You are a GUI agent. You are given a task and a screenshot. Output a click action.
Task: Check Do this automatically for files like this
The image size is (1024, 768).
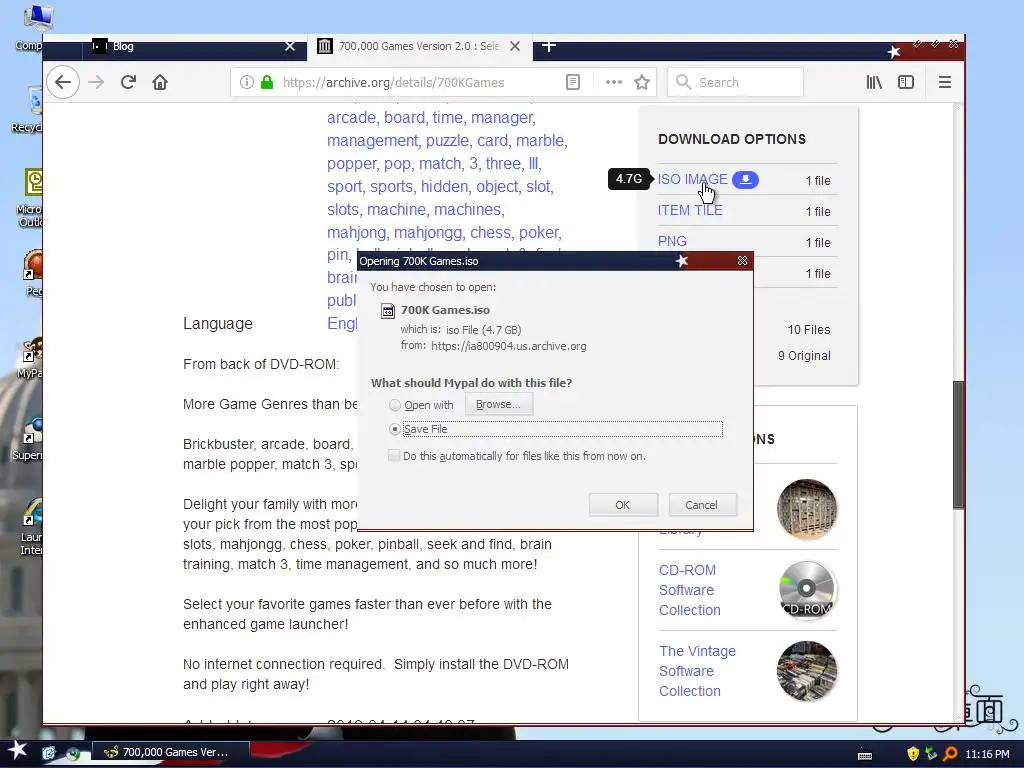[x=394, y=456]
